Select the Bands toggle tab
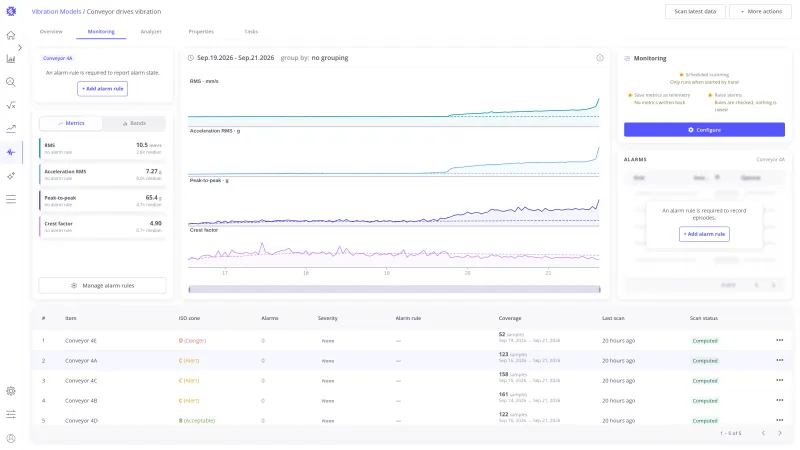Viewport: 800px width, 450px height. click(x=134, y=123)
